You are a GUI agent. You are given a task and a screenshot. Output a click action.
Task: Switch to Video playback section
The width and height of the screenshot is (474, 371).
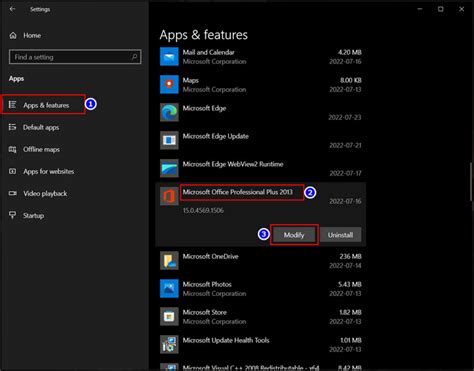(x=45, y=193)
